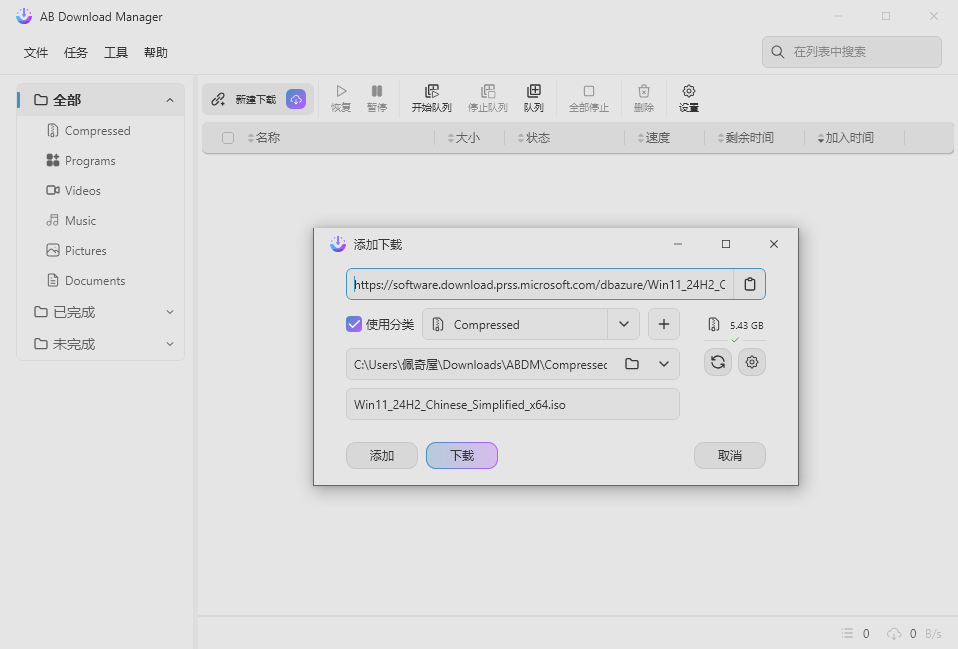
Task: Sort list by Date Added (加入时间) column
Action: pyautogui.click(x=846, y=138)
